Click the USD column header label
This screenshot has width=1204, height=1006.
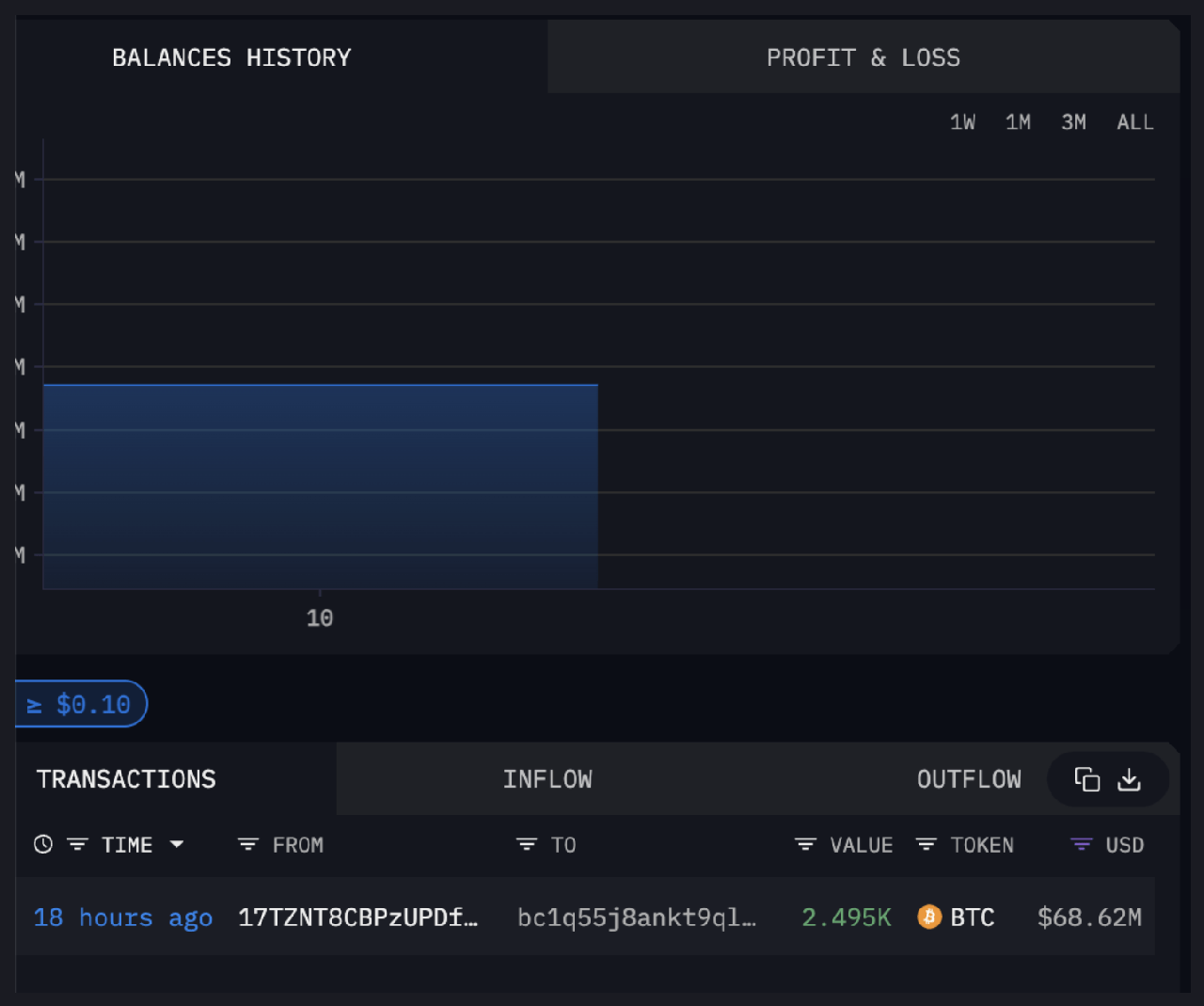[1125, 845]
